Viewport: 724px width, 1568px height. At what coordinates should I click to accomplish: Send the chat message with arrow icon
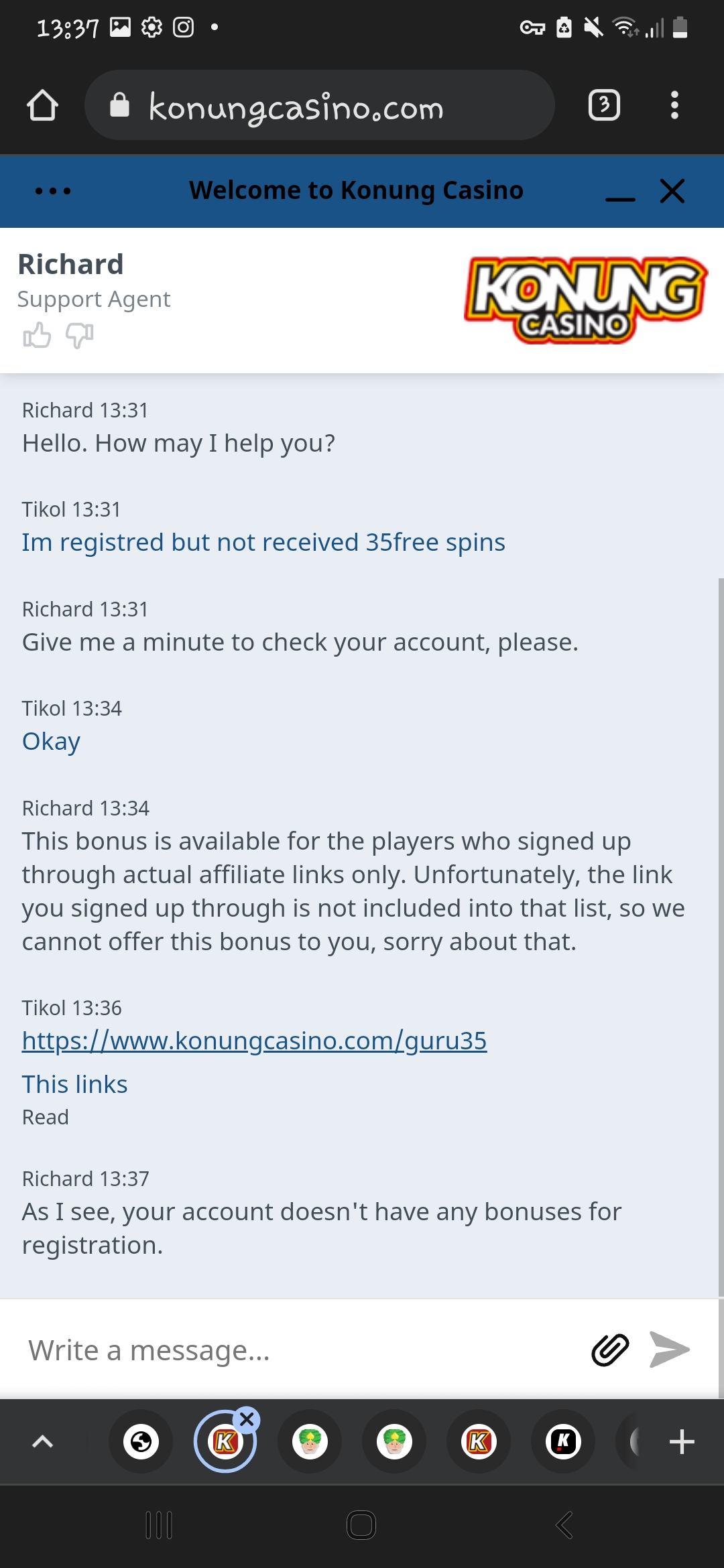tap(670, 1350)
